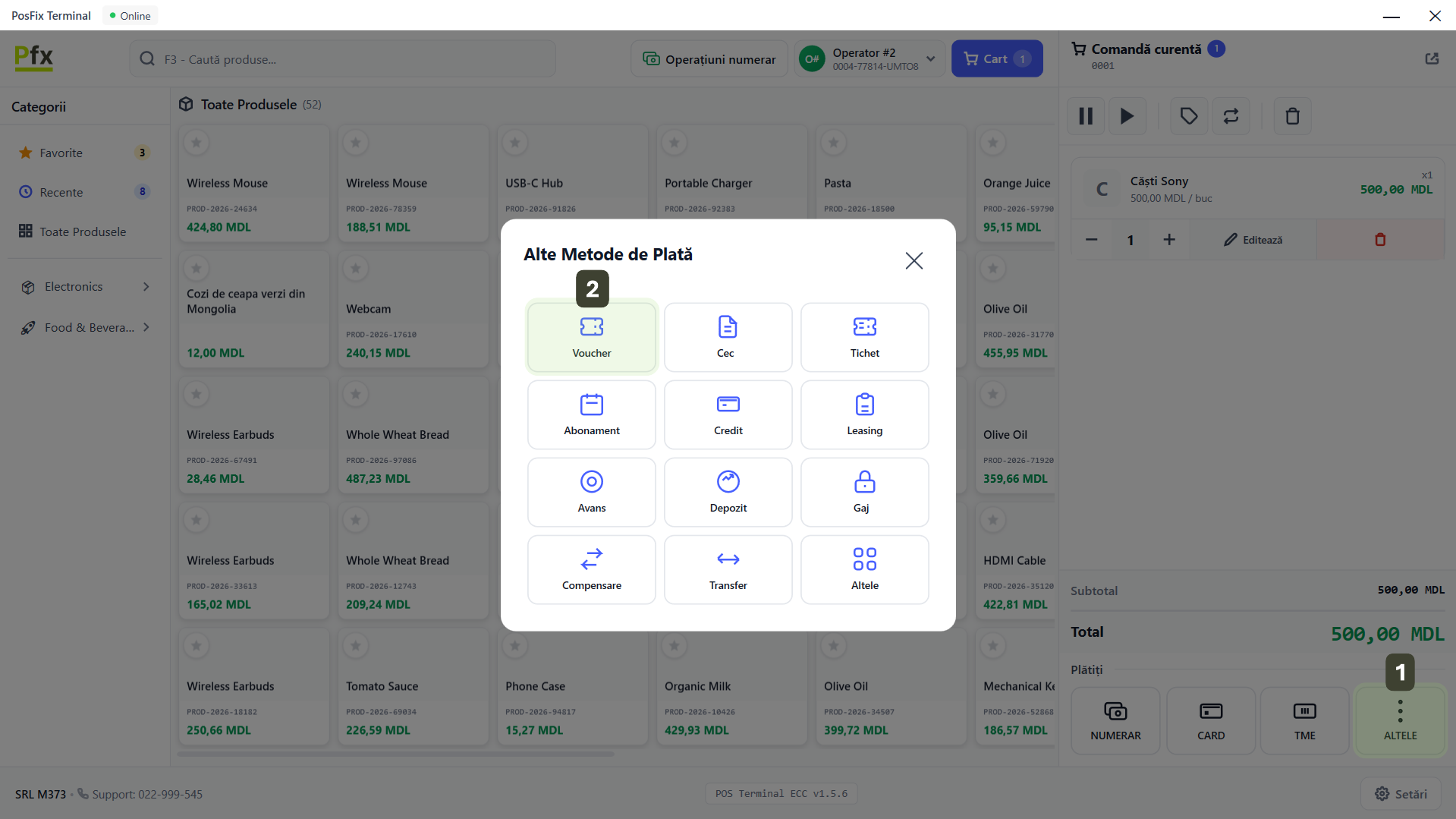Select Voucher payment method
Viewport: 1456px width, 819px height.
[591, 338]
